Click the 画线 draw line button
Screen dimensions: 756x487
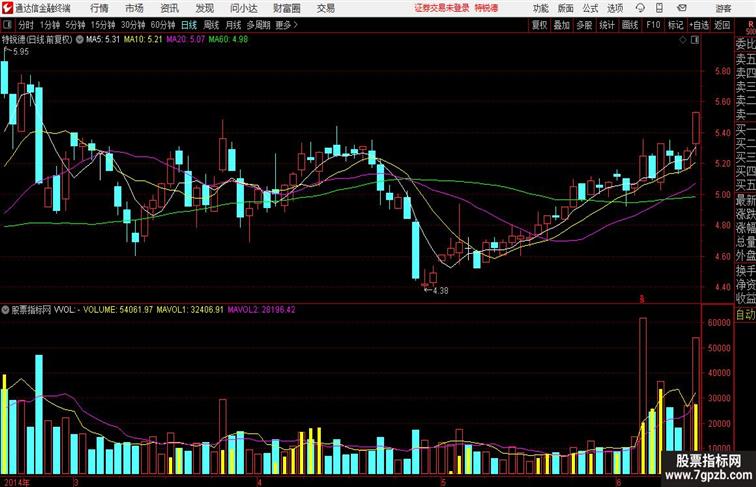[630, 25]
